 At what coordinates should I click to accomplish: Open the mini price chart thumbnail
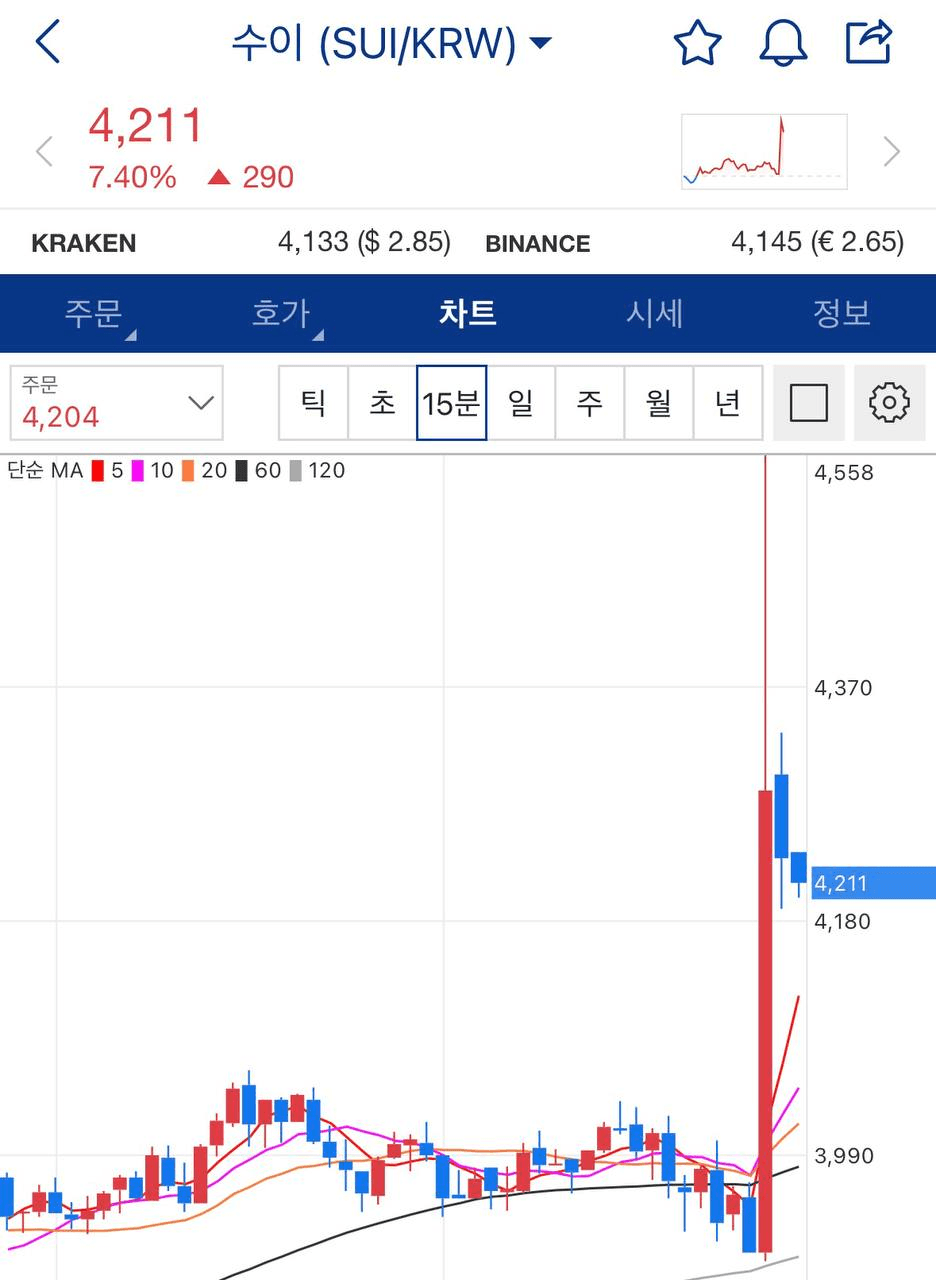click(x=764, y=152)
